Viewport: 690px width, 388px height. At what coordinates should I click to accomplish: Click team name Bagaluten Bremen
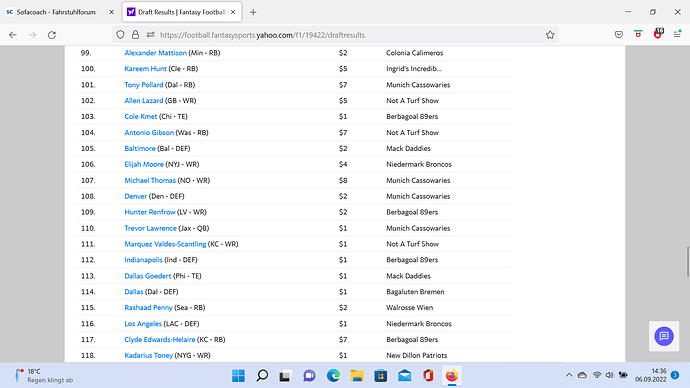click(415, 292)
